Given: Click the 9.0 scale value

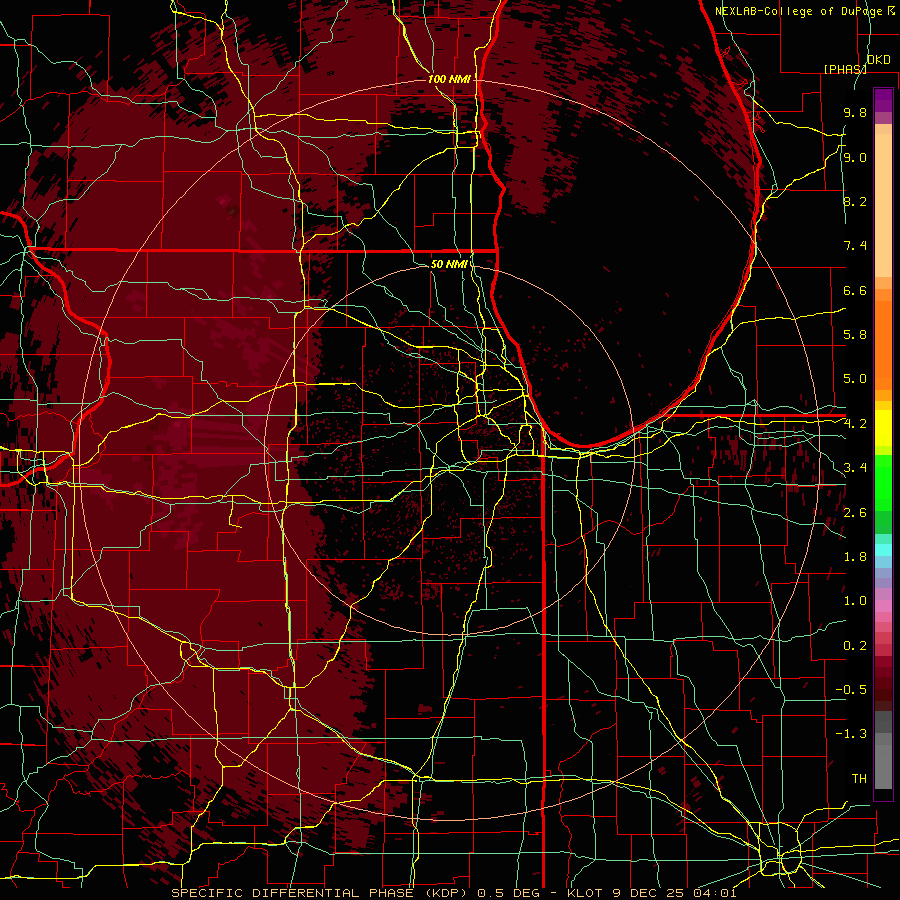Looking at the screenshot, I should [855, 157].
